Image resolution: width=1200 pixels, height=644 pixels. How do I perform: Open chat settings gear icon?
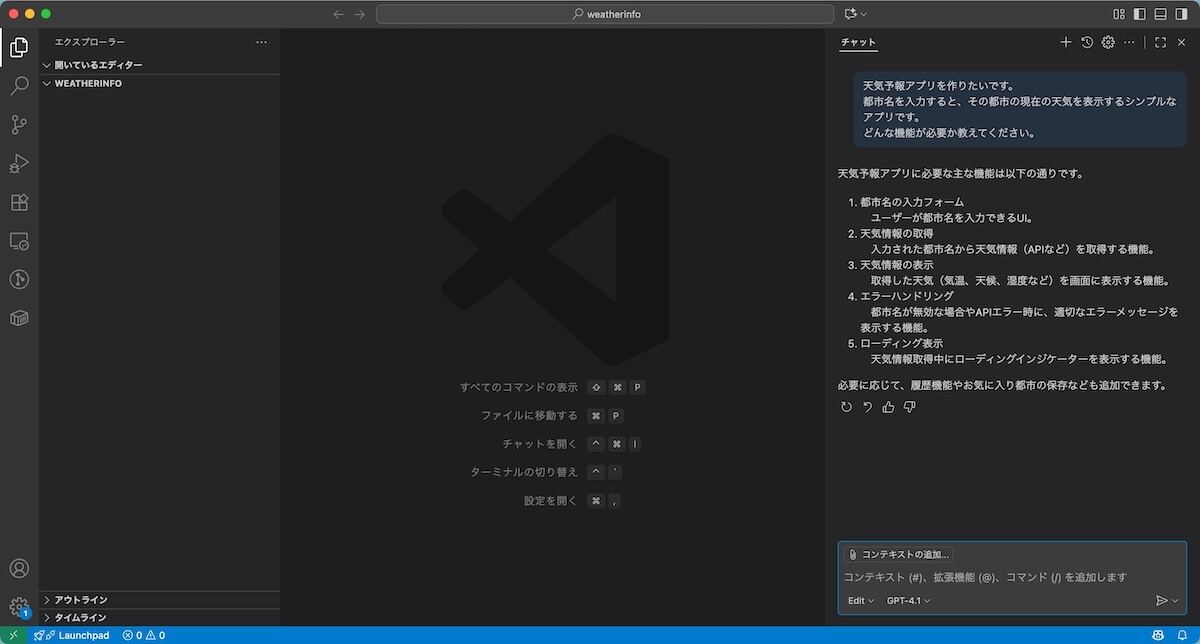pos(1108,42)
